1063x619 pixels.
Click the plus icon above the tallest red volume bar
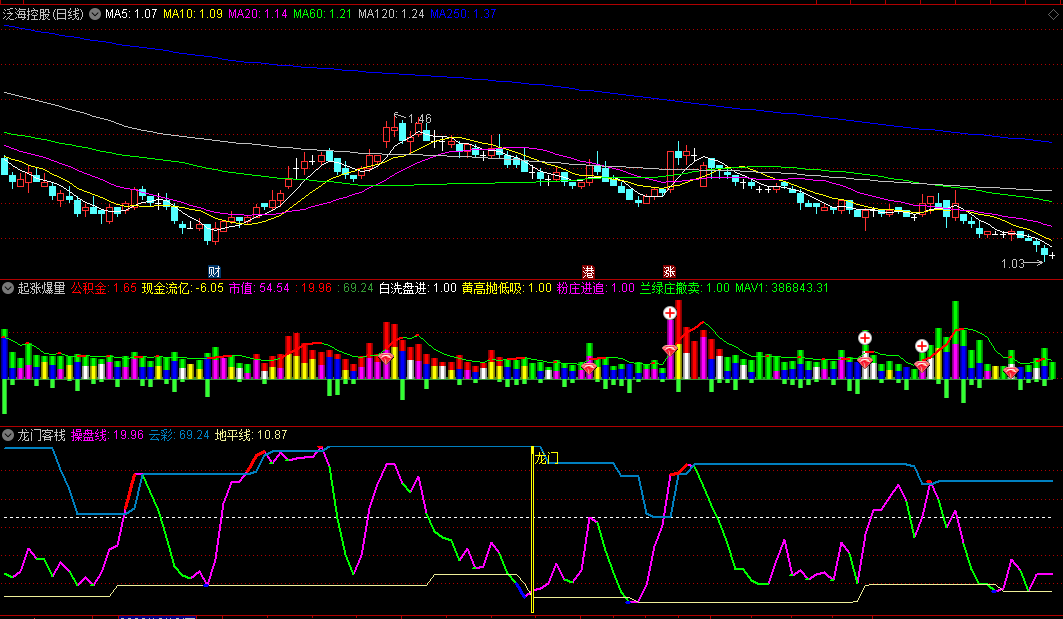click(x=670, y=313)
